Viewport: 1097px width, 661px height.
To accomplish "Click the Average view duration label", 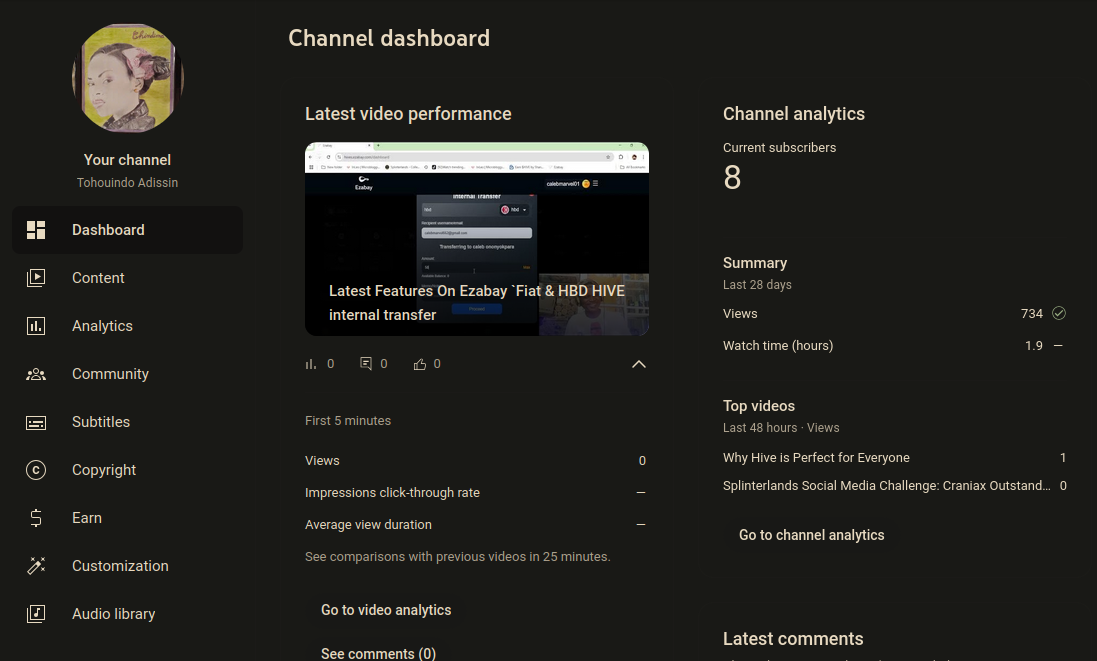I will [368, 525].
